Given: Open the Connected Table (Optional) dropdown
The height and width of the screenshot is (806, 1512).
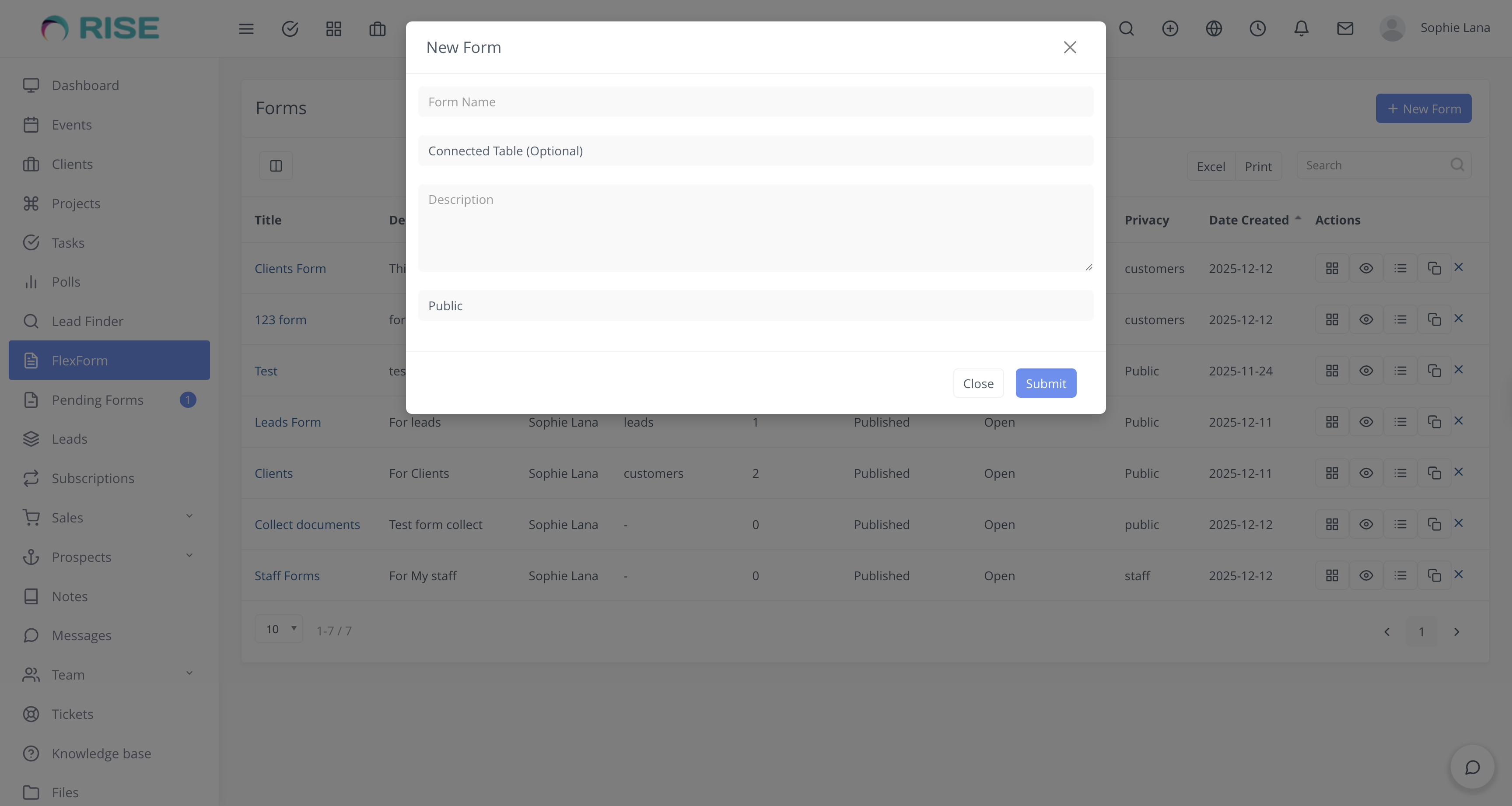Looking at the screenshot, I should [756, 151].
